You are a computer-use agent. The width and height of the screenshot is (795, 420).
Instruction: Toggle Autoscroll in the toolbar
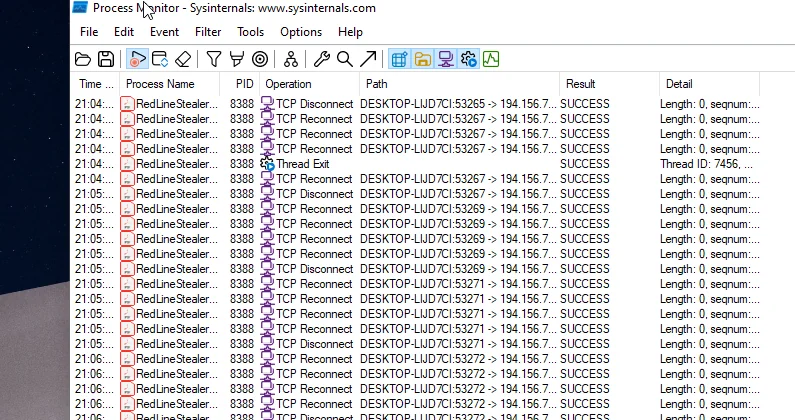(160, 59)
